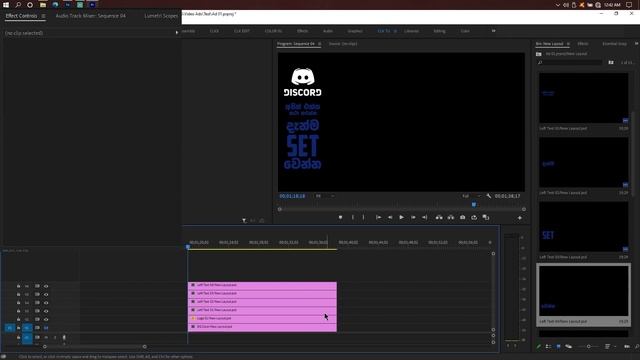This screenshot has width=640, height=360.
Task: Enable voice-over record on A1
Action: click(64, 338)
